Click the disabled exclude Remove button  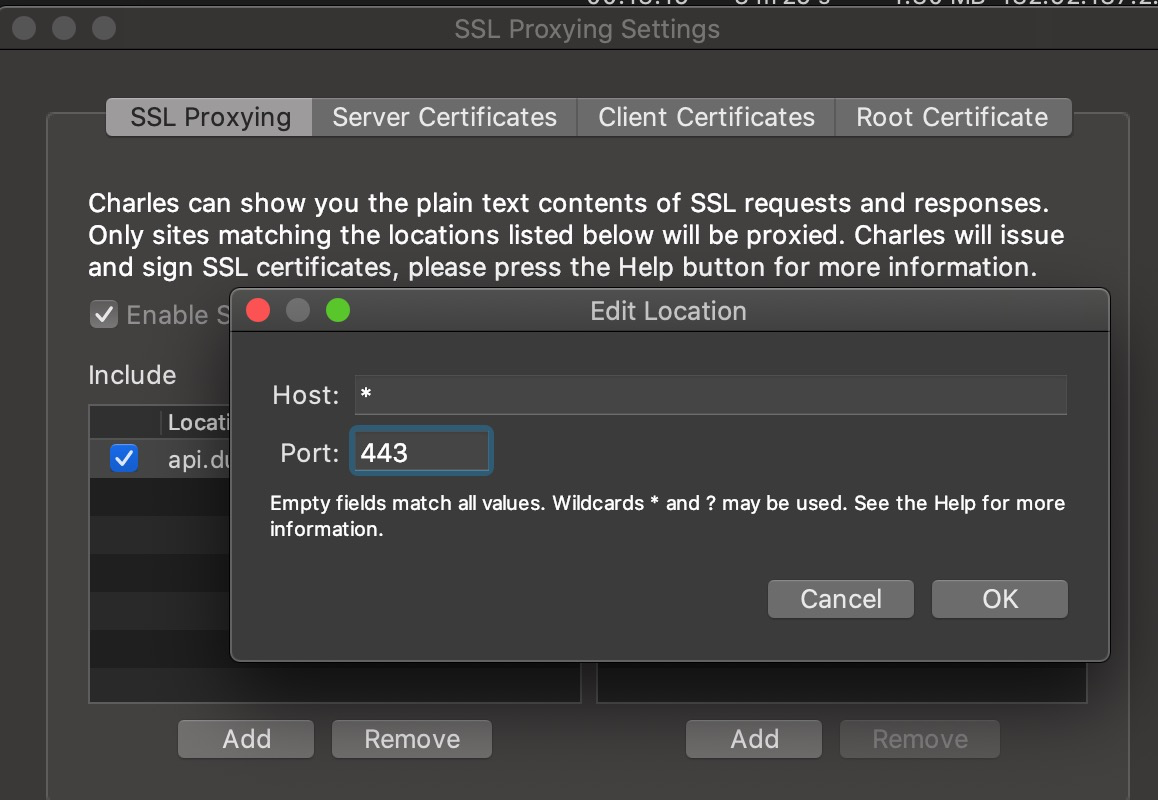pyautogui.click(x=918, y=738)
